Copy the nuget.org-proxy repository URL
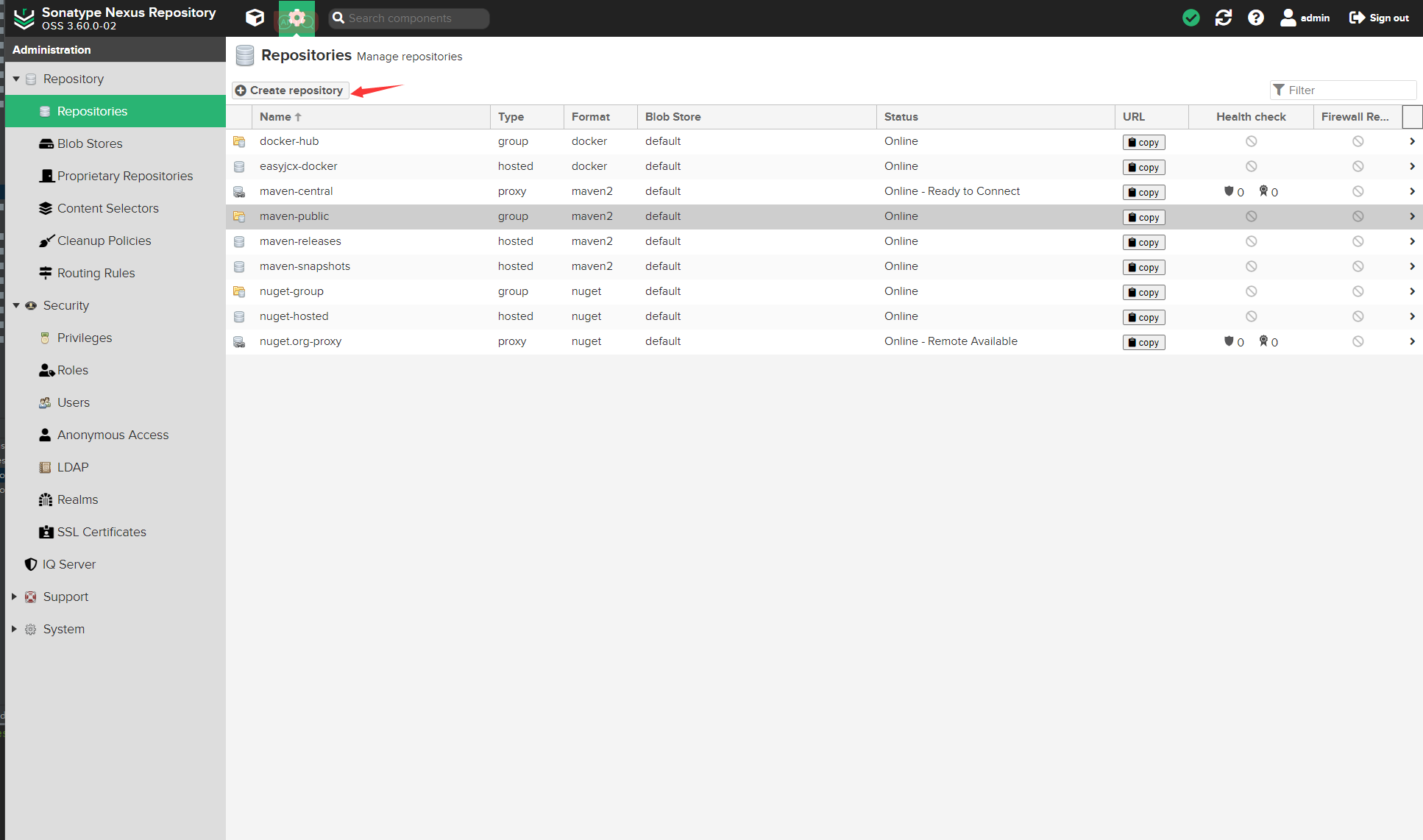Image resolution: width=1423 pixels, height=840 pixels. [x=1143, y=342]
